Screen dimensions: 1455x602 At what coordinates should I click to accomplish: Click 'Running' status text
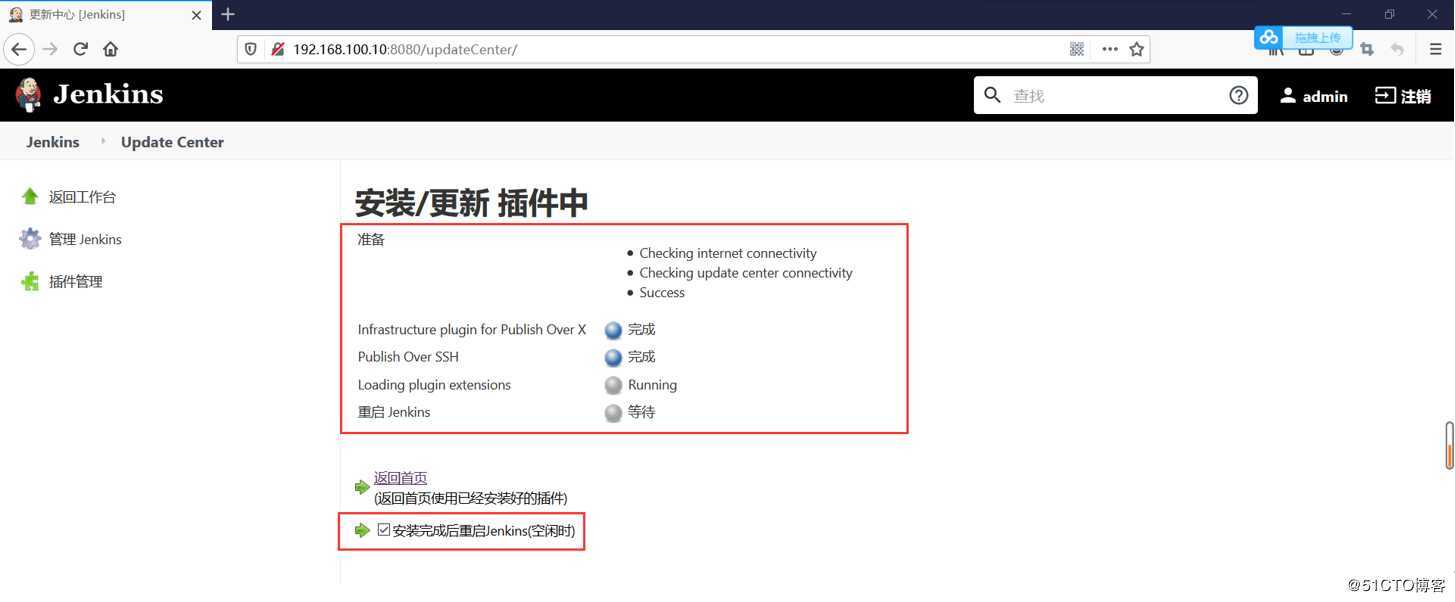[652, 385]
